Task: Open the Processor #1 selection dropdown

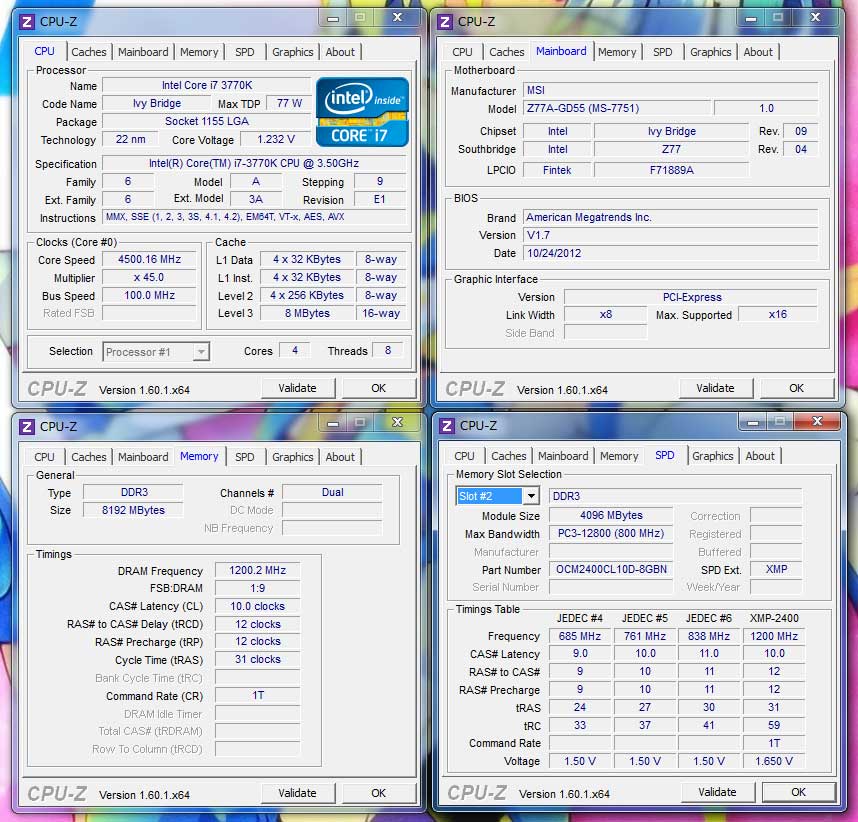Action: [x=156, y=352]
